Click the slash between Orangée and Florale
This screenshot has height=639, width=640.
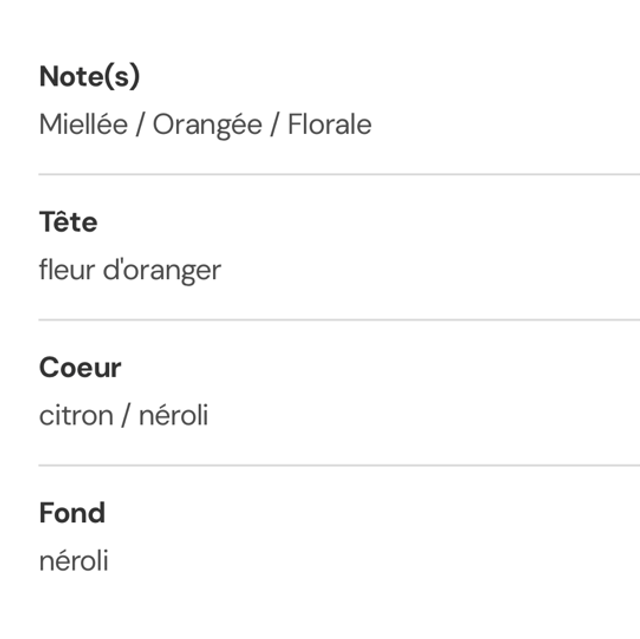(x=277, y=125)
